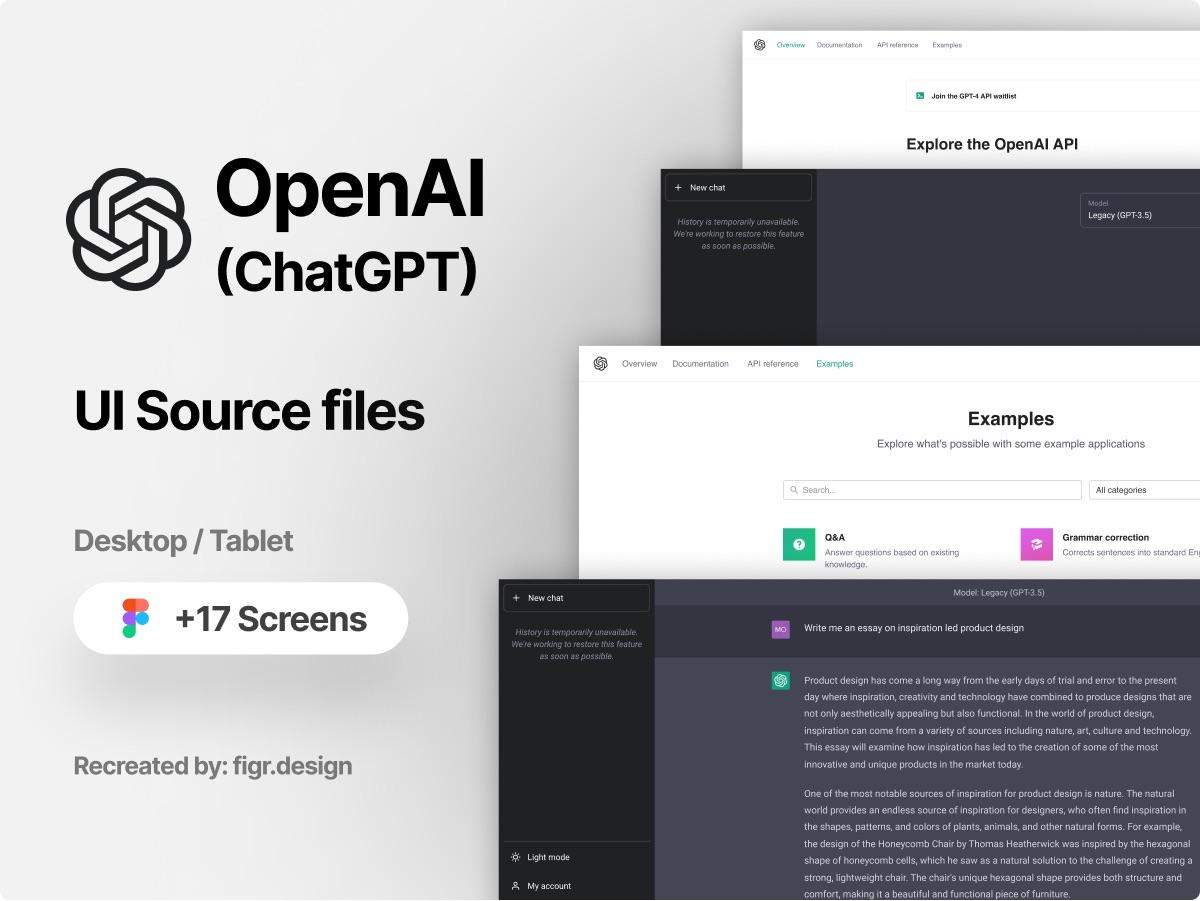1200x901 pixels.
Task: Click New chat button in upper dark ChatGPT window
Action: point(738,187)
